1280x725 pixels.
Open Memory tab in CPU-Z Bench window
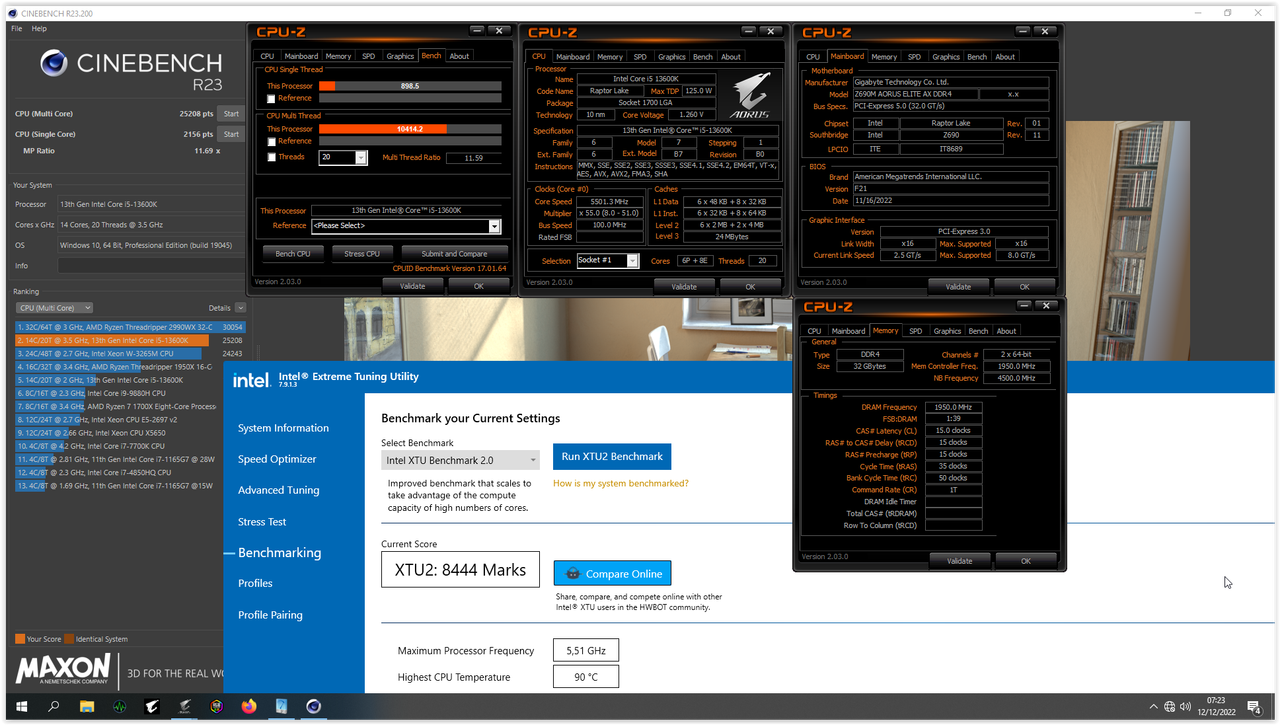tap(338, 56)
